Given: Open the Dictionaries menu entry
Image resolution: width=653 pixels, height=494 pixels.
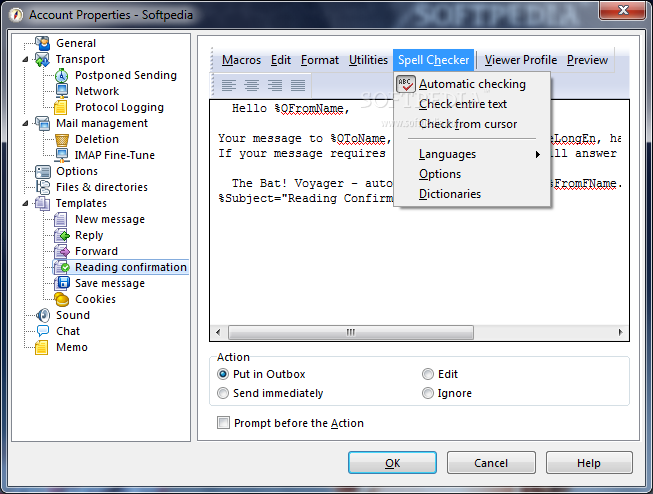Looking at the screenshot, I should (x=472, y=194).
